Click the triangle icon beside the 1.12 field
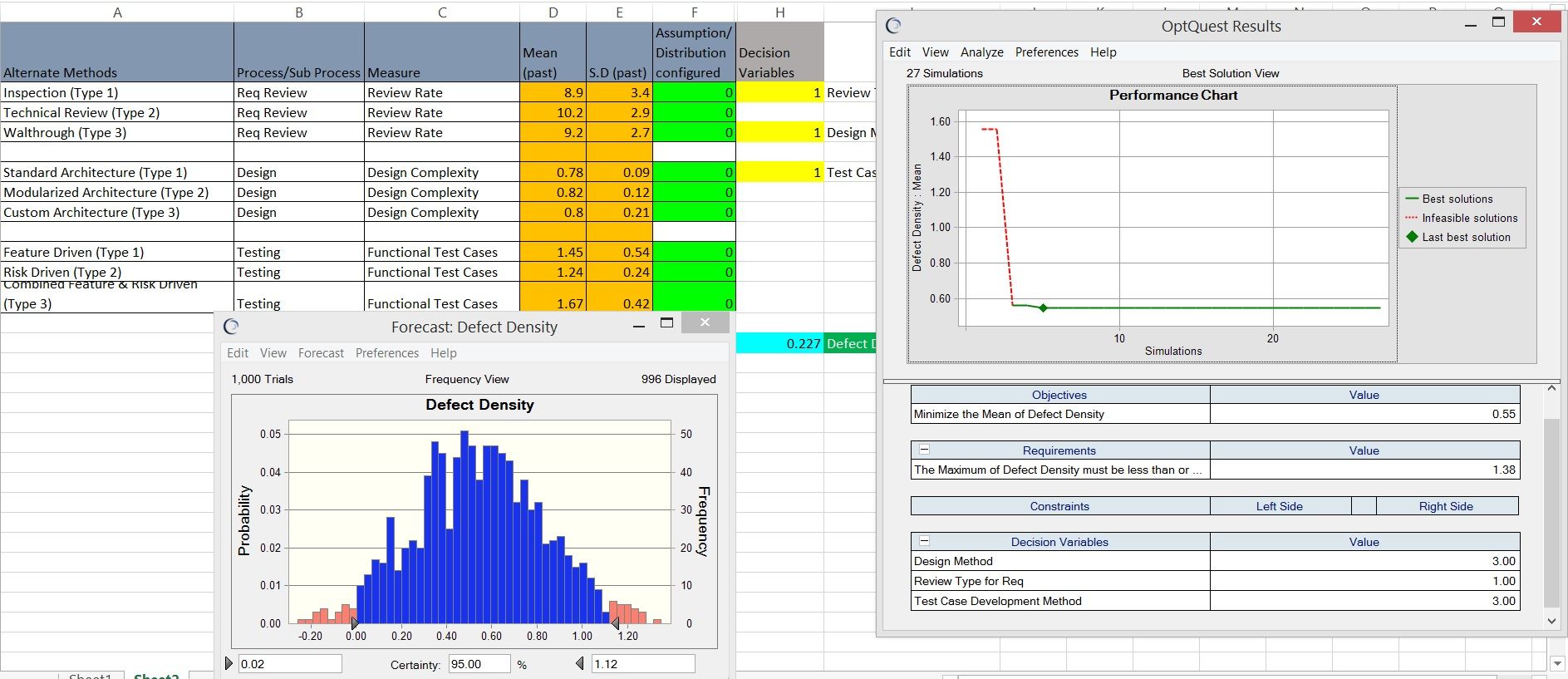 click(580, 663)
